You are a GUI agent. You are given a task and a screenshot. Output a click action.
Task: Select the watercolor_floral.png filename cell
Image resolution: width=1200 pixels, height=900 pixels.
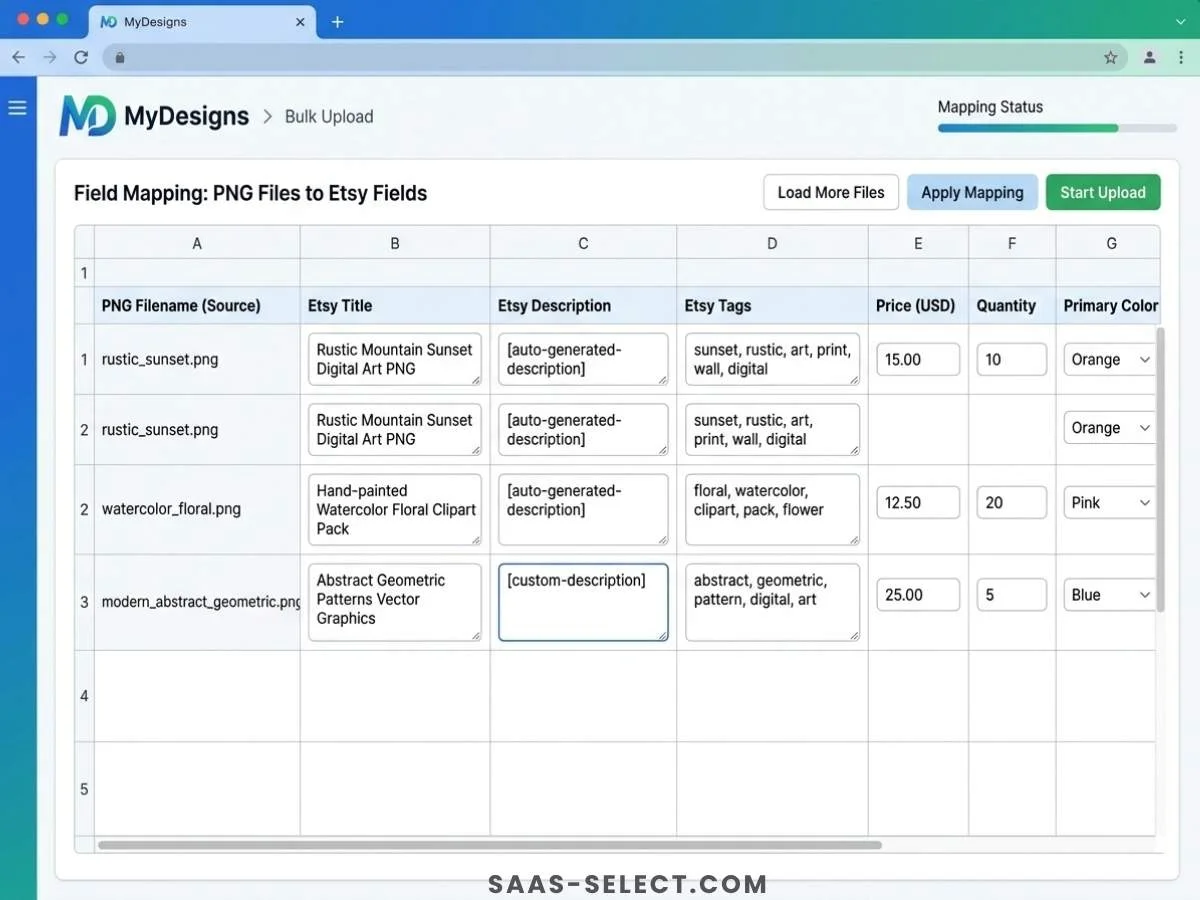197,509
